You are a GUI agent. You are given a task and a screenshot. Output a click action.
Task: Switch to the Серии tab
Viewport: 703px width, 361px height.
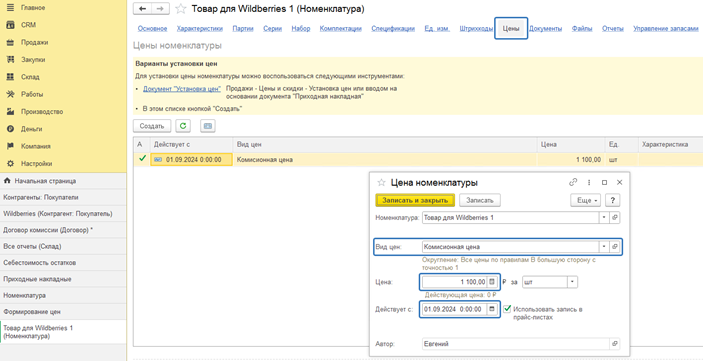[273, 29]
